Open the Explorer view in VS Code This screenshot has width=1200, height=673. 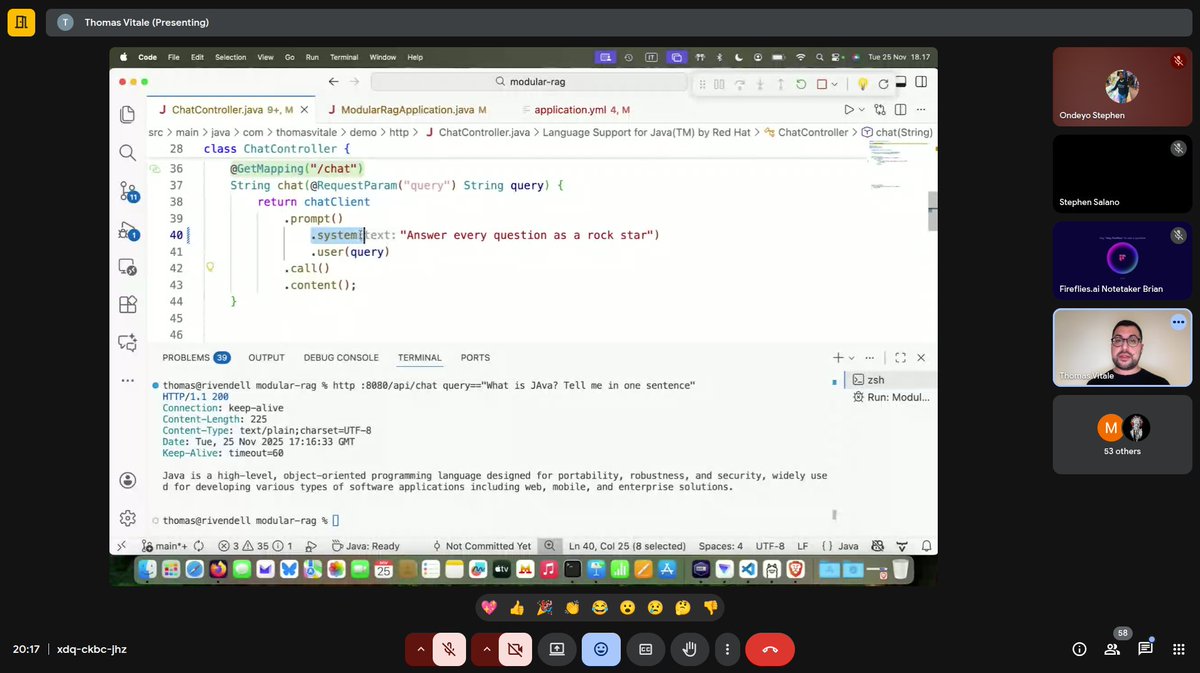127,115
